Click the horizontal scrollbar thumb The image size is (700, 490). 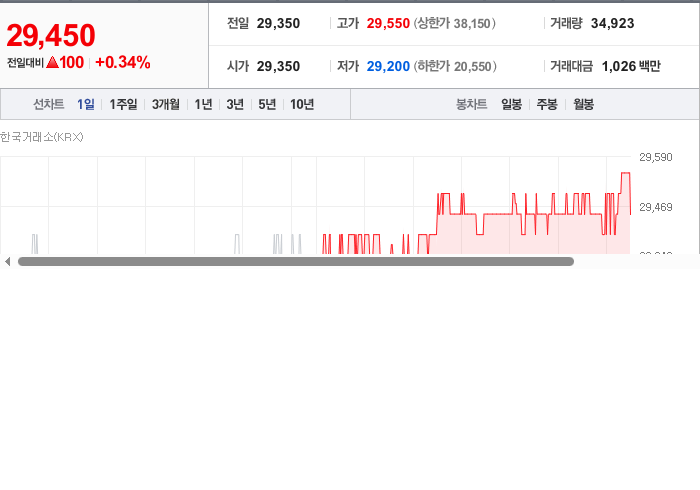tap(296, 262)
